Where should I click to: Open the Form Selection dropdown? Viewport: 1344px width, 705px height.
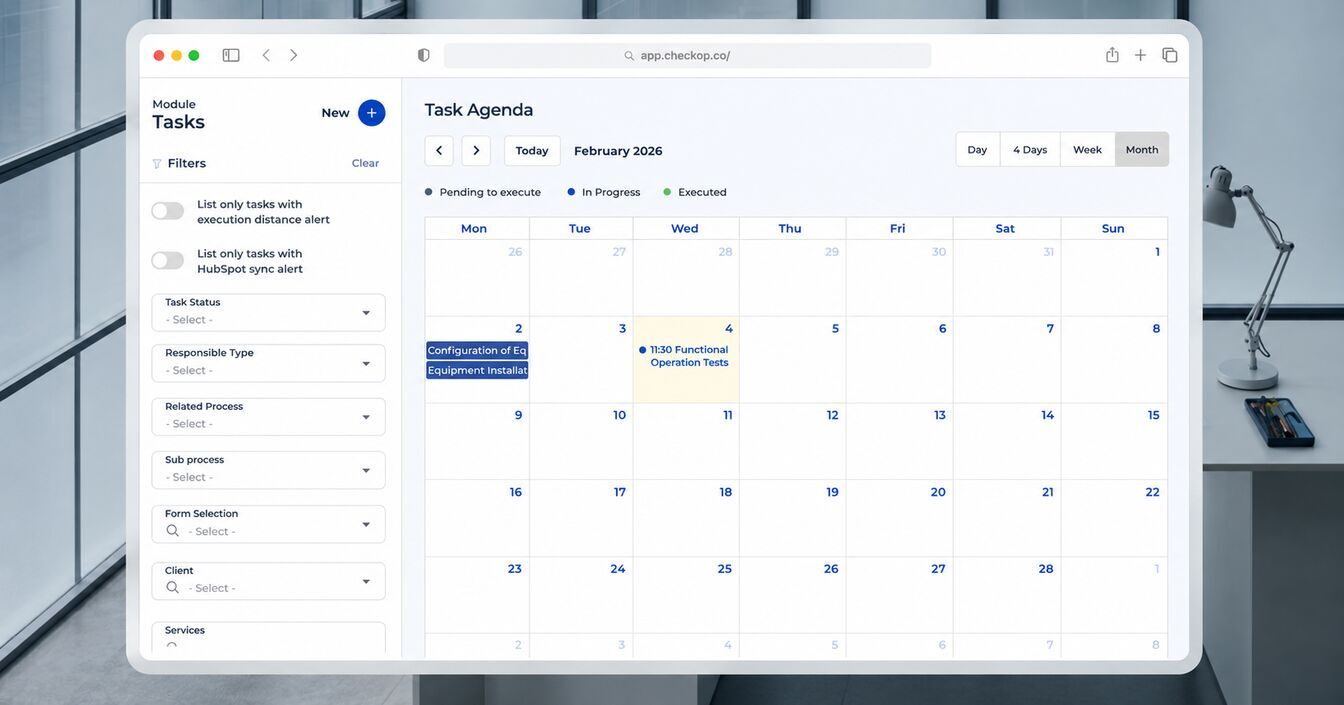[x=268, y=524]
